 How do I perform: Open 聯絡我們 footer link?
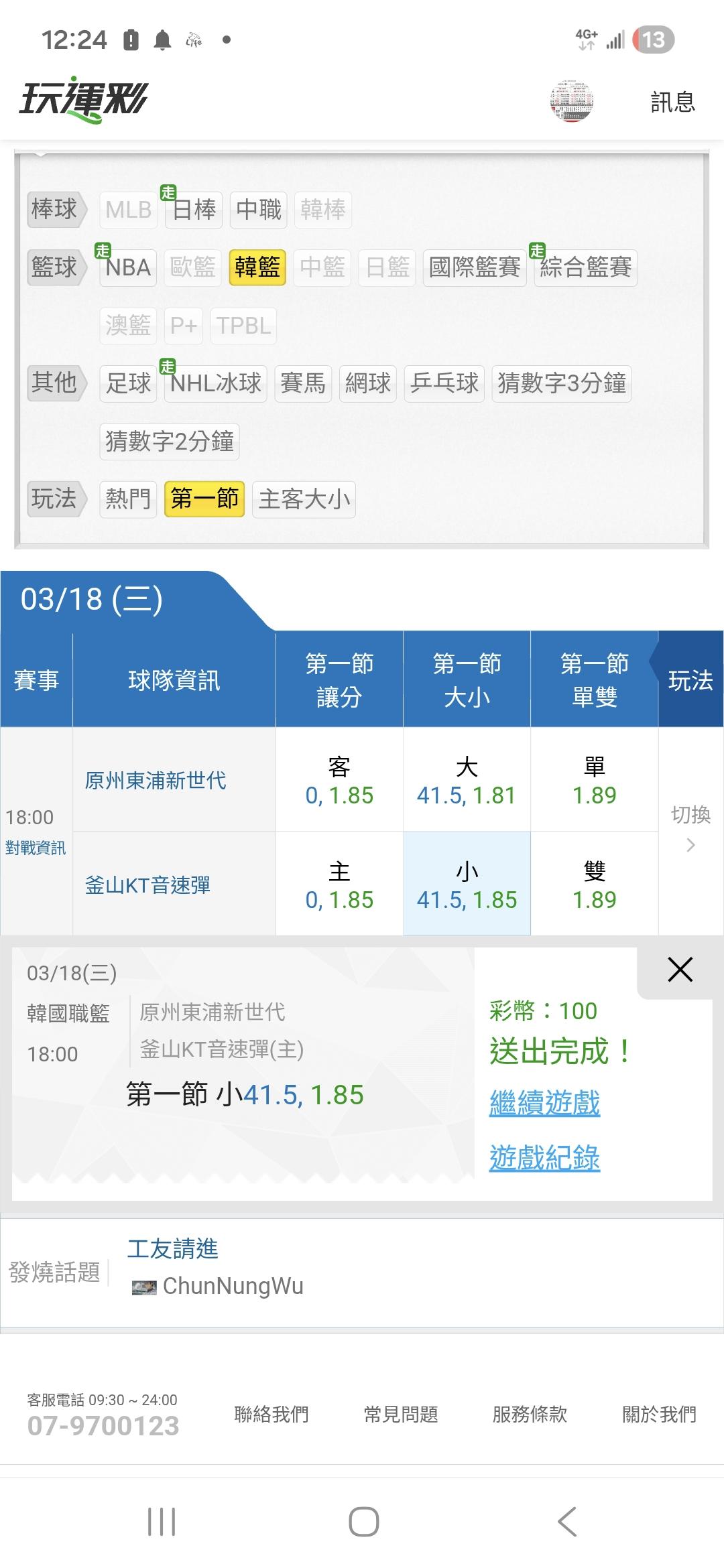(x=271, y=1415)
